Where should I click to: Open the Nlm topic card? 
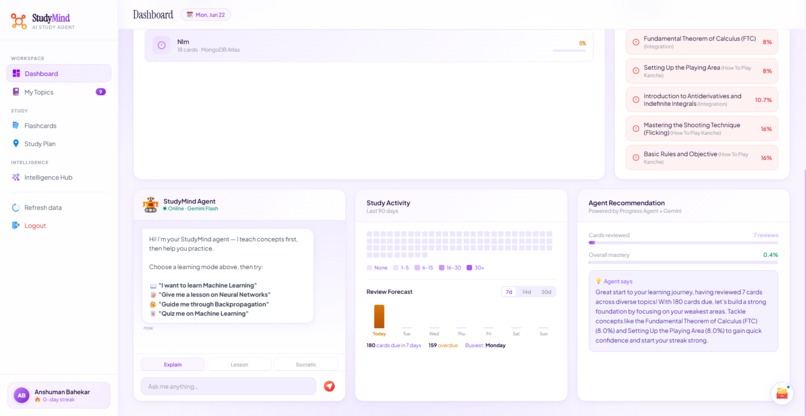[369, 46]
